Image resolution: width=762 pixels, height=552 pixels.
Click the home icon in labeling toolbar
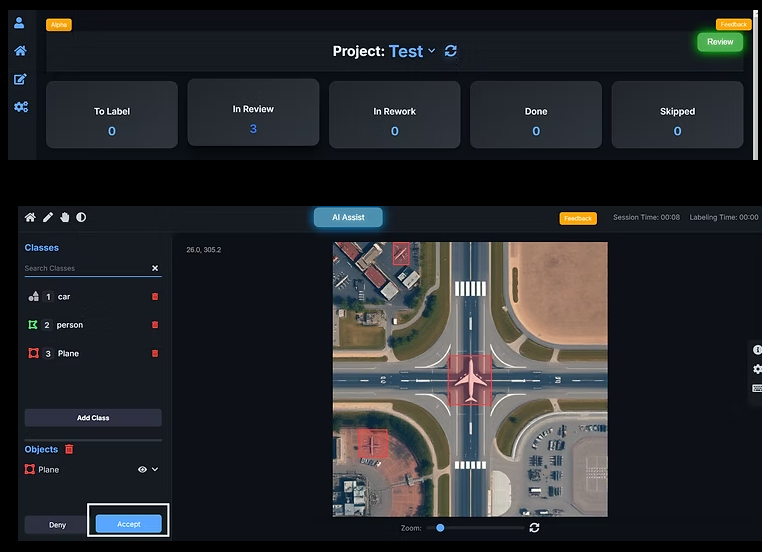(31, 217)
